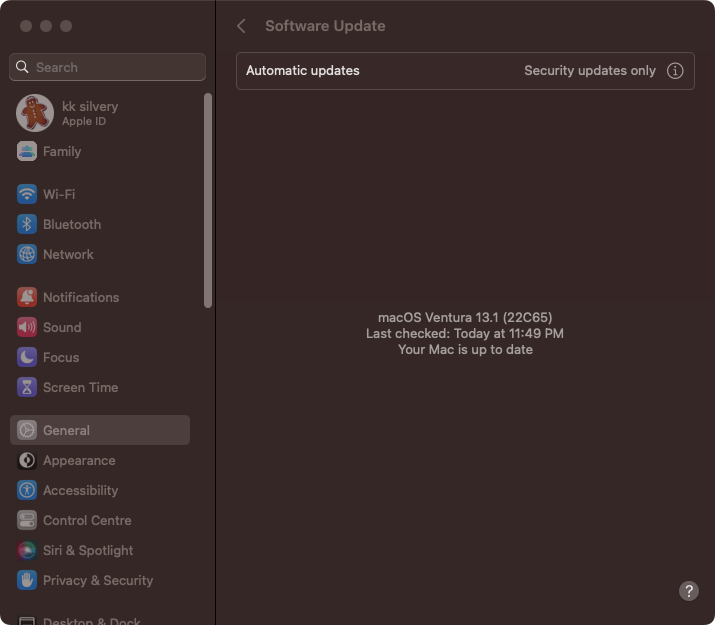Click the Control Centre icon
715x625 pixels.
[x=27, y=521]
